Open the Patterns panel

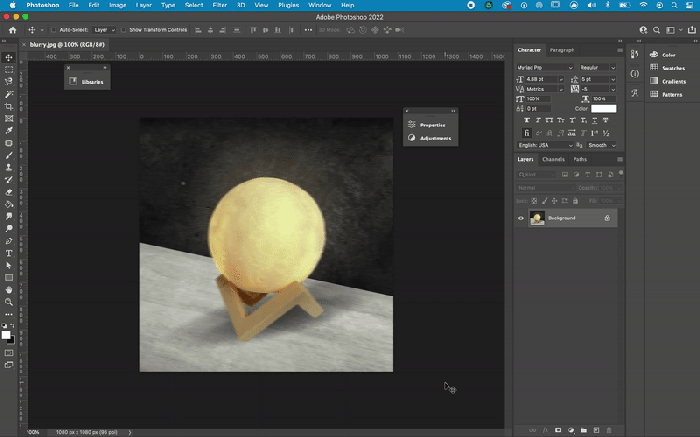[x=666, y=94]
